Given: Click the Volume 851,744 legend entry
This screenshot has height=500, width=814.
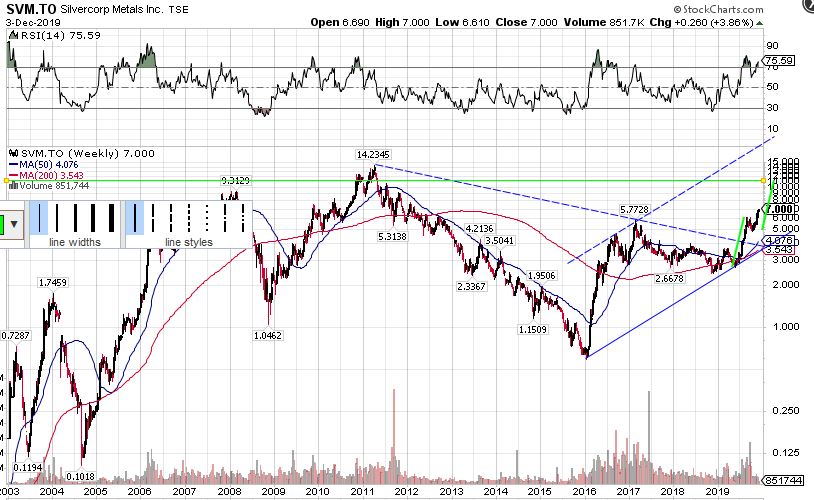Looking at the screenshot, I should (x=49, y=185).
